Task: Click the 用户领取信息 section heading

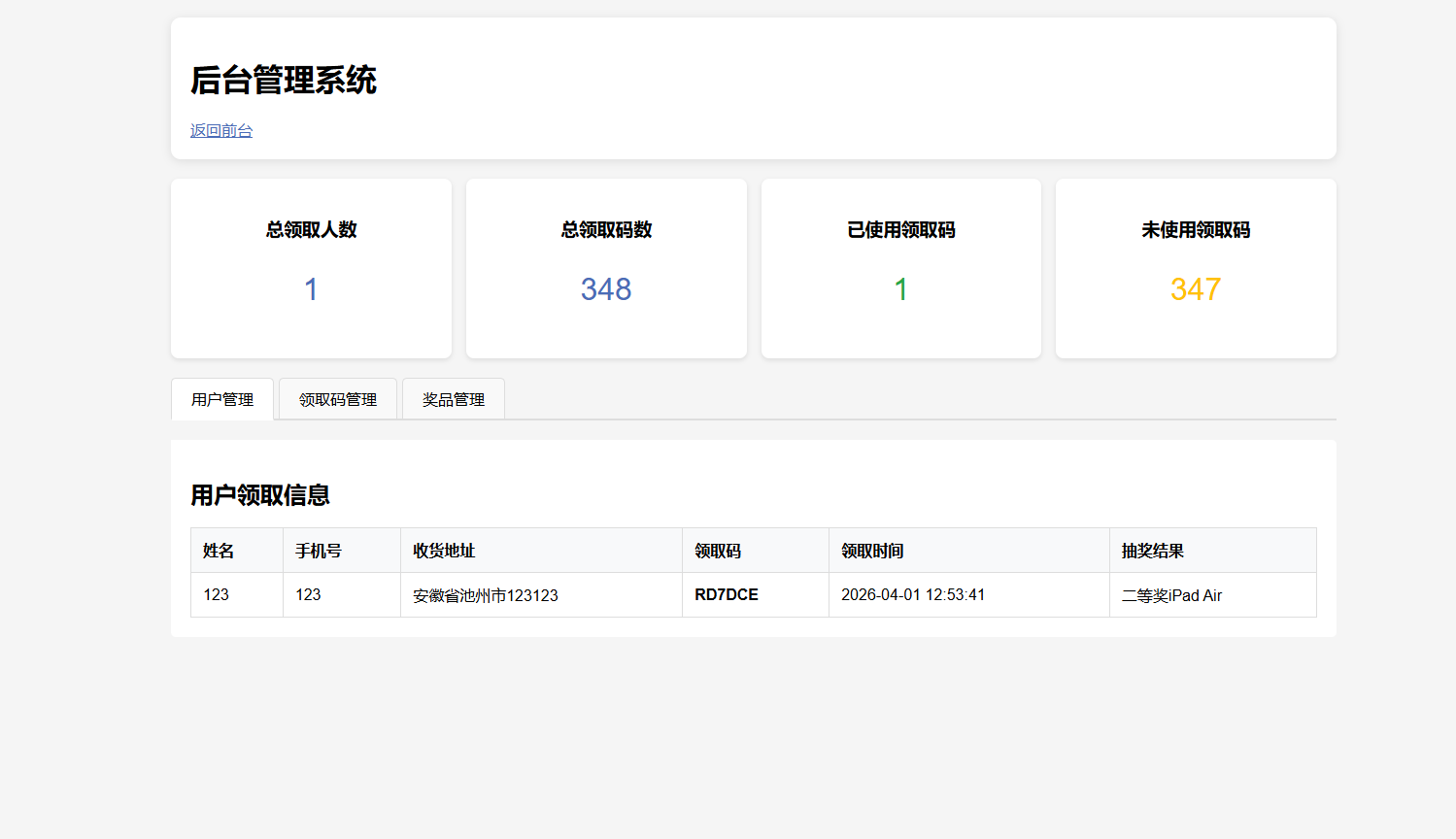Action: point(260,495)
